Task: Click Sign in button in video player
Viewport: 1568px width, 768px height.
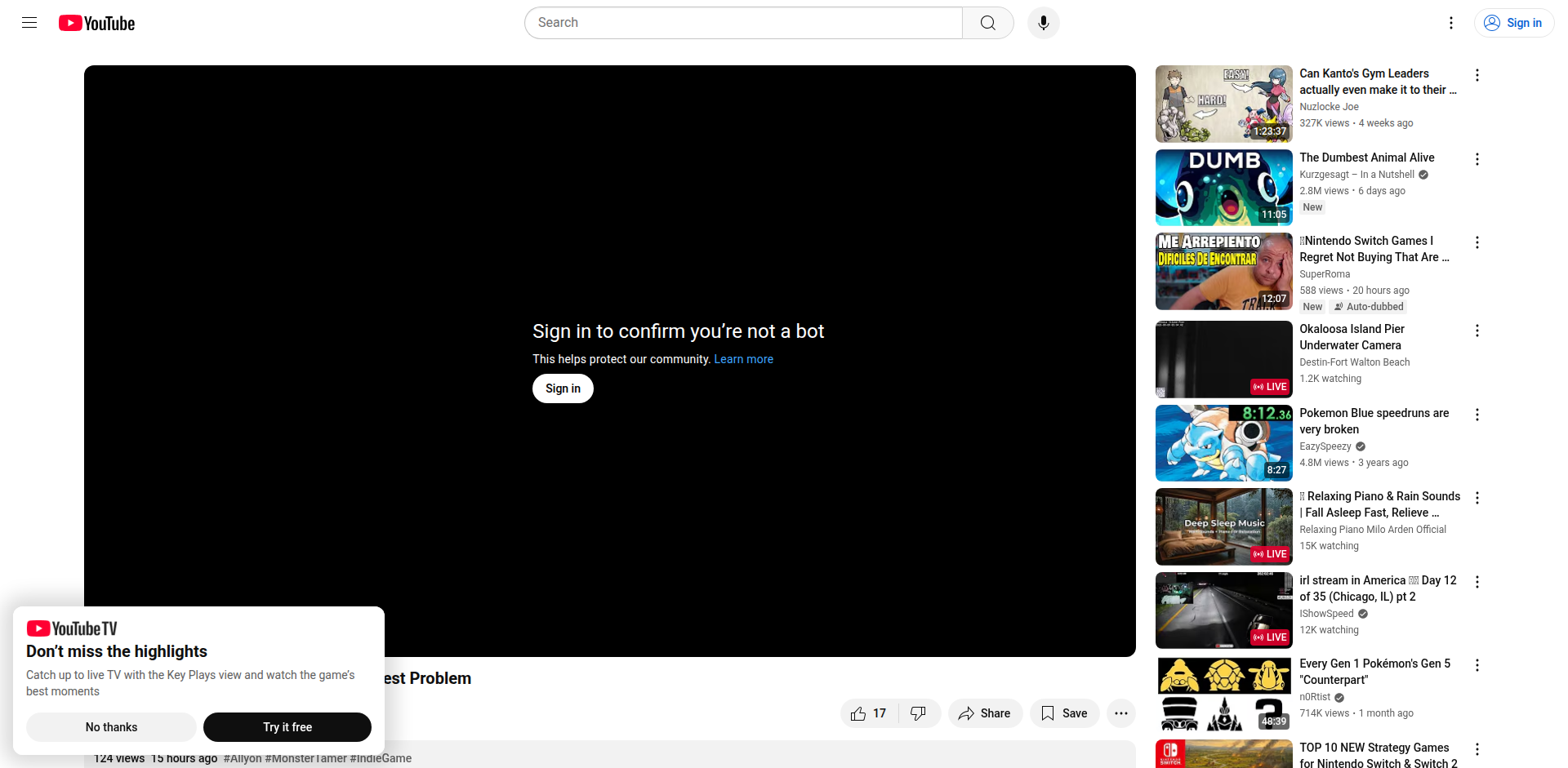Action: point(563,388)
